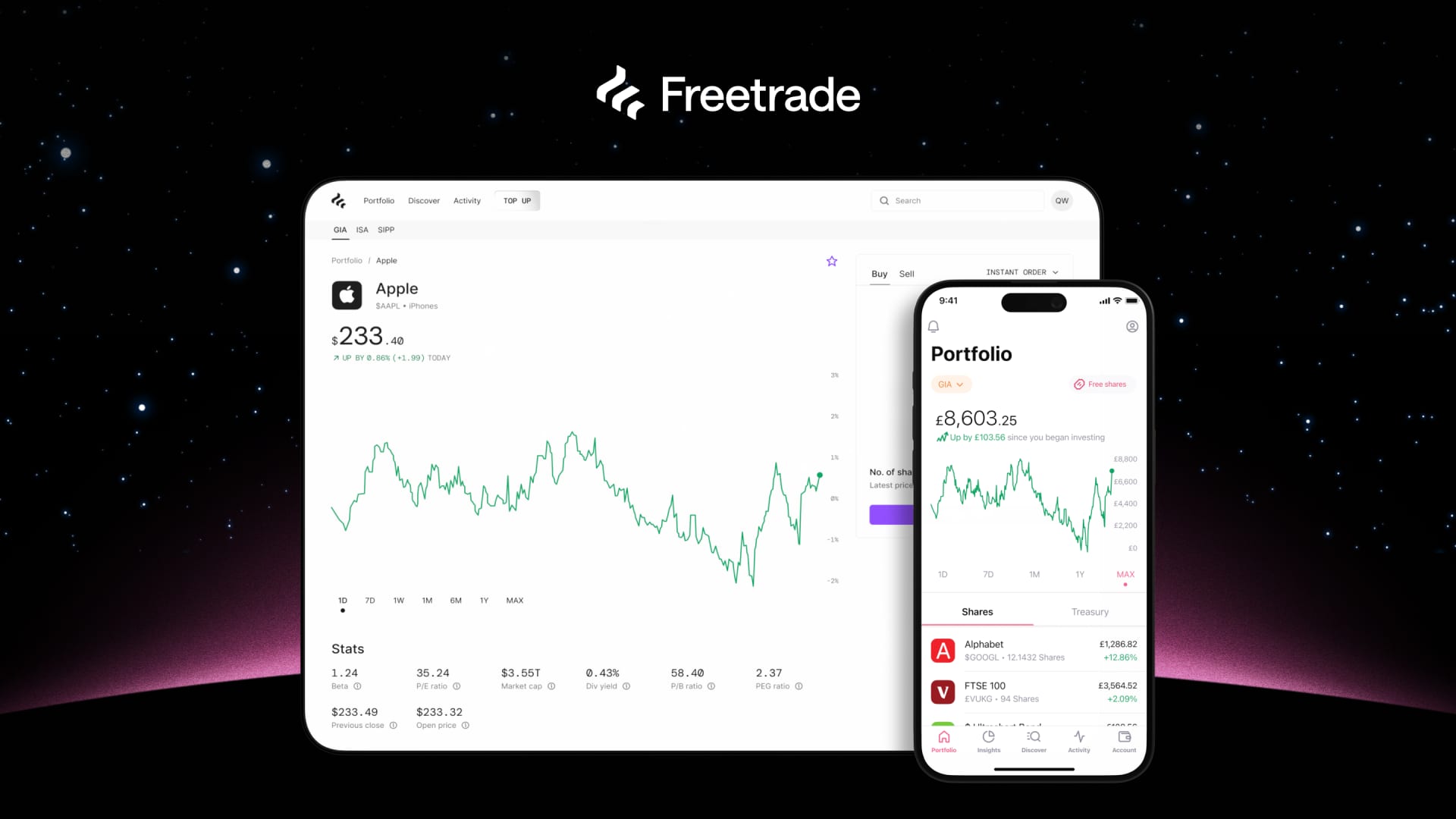Select the MAX time range on mobile
Viewport: 1456px width, 819px height.
coord(1125,574)
